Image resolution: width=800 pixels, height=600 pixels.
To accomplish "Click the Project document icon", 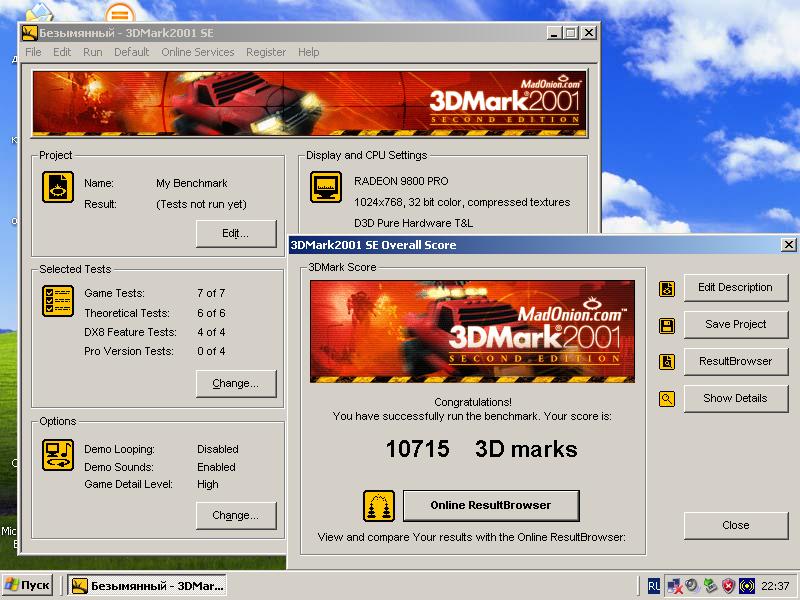I will point(58,187).
